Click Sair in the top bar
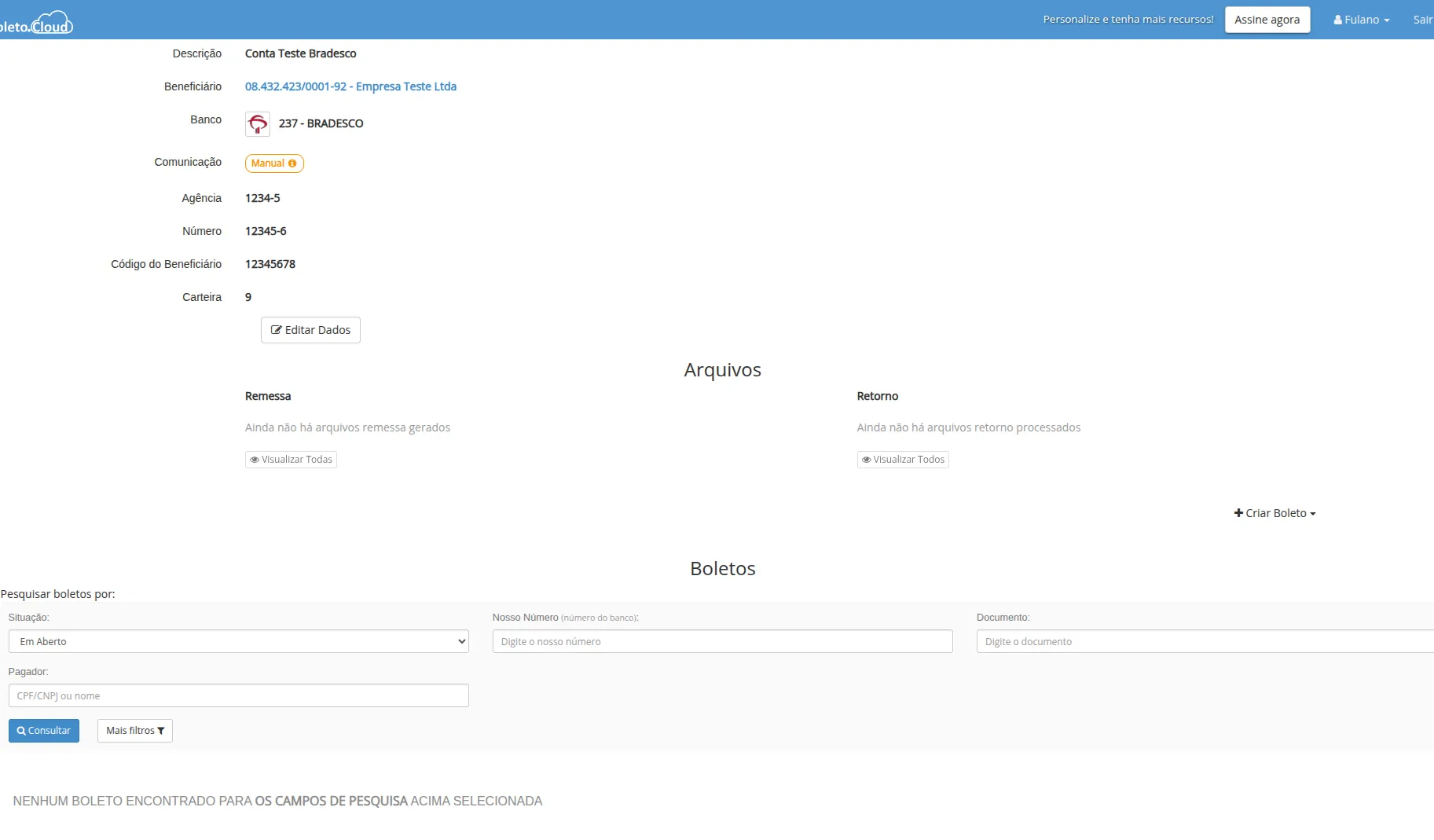 [x=1422, y=20]
